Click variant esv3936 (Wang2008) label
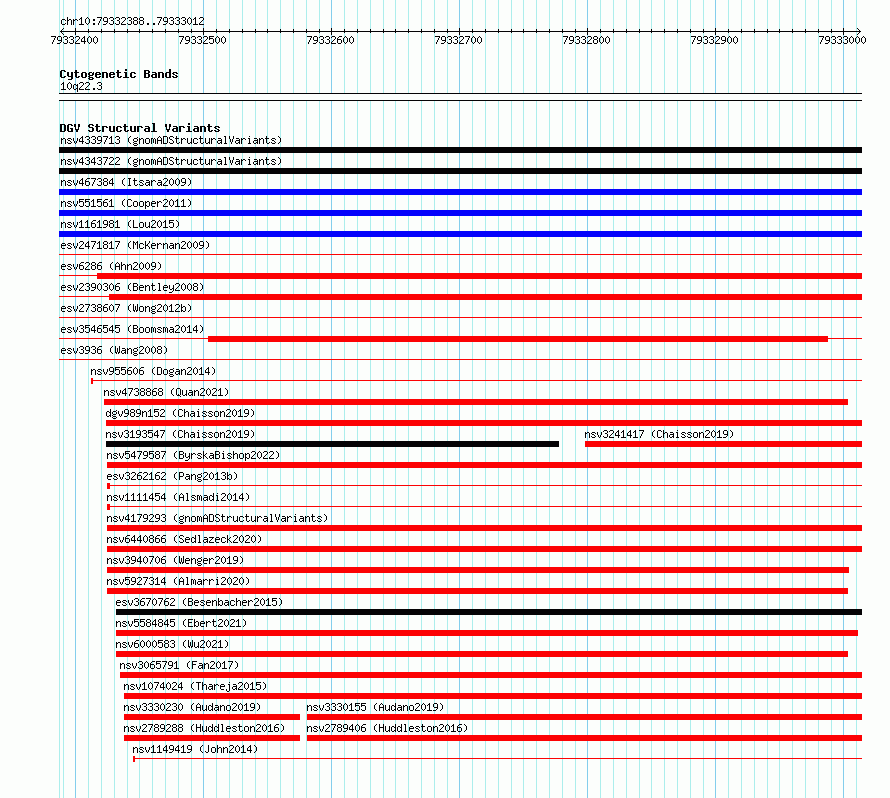 pos(114,350)
